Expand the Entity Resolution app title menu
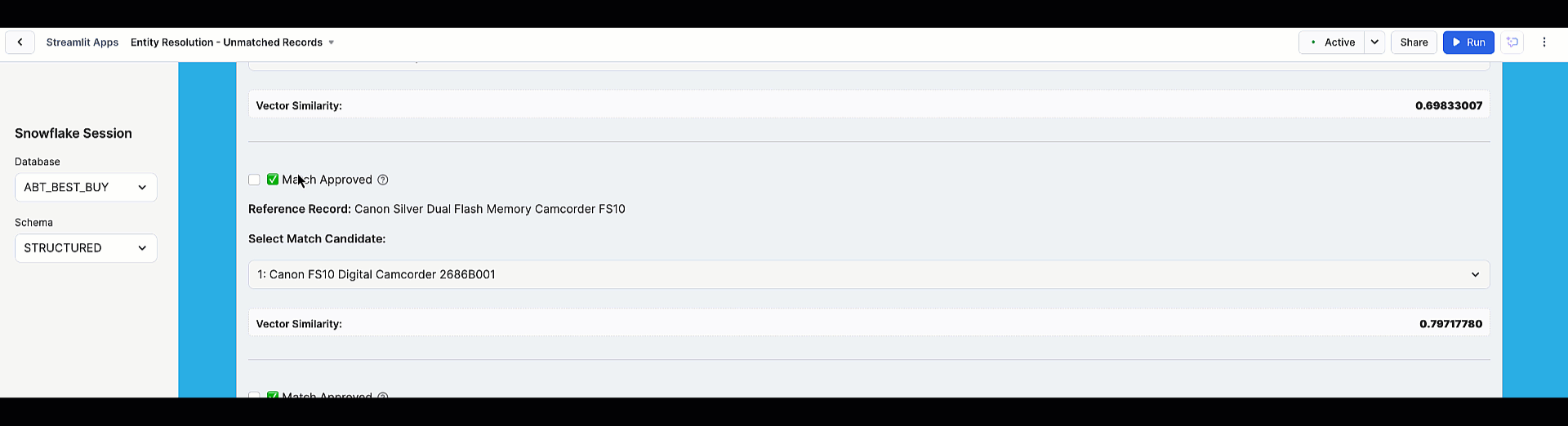Image resolution: width=1568 pixels, height=426 pixels. pos(331,42)
